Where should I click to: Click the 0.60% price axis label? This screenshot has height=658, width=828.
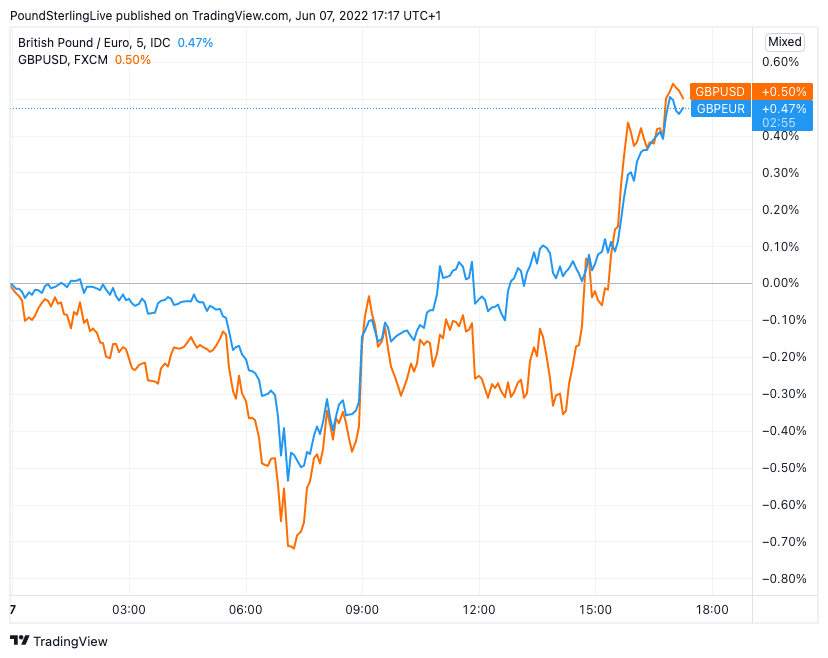[781, 62]
